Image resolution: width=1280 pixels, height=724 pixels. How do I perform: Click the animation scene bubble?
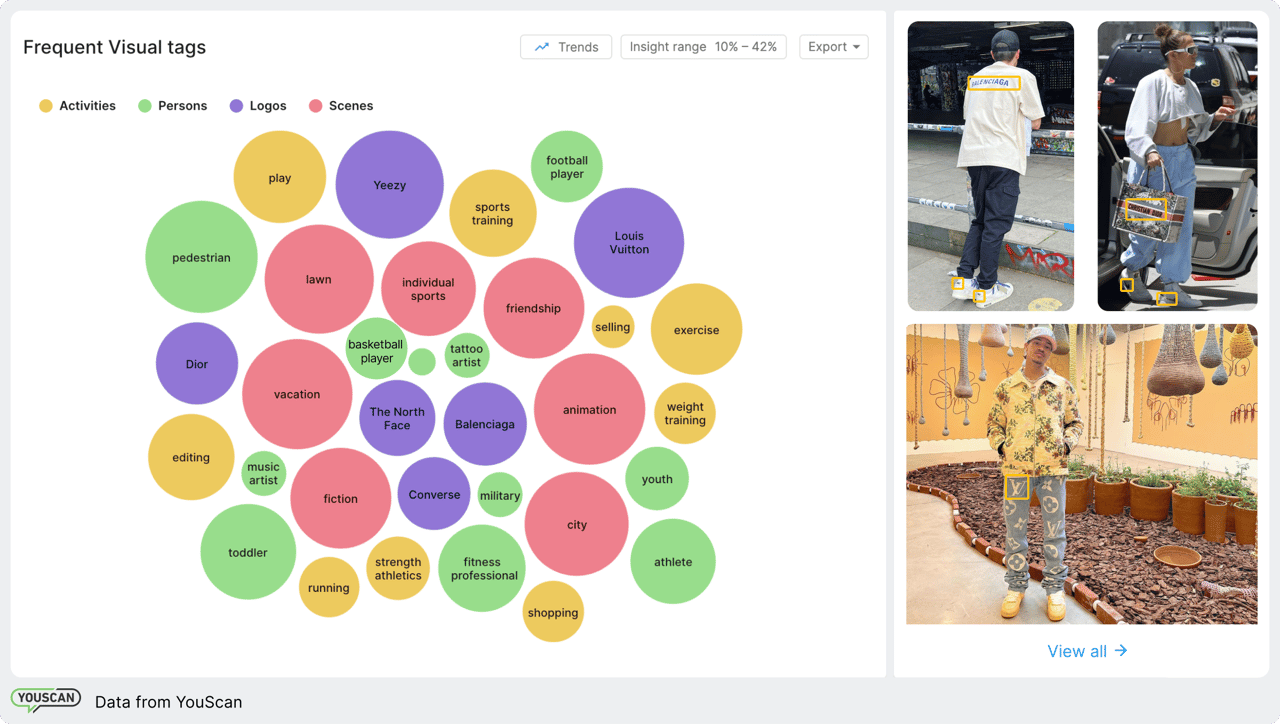tap(589, 409)
